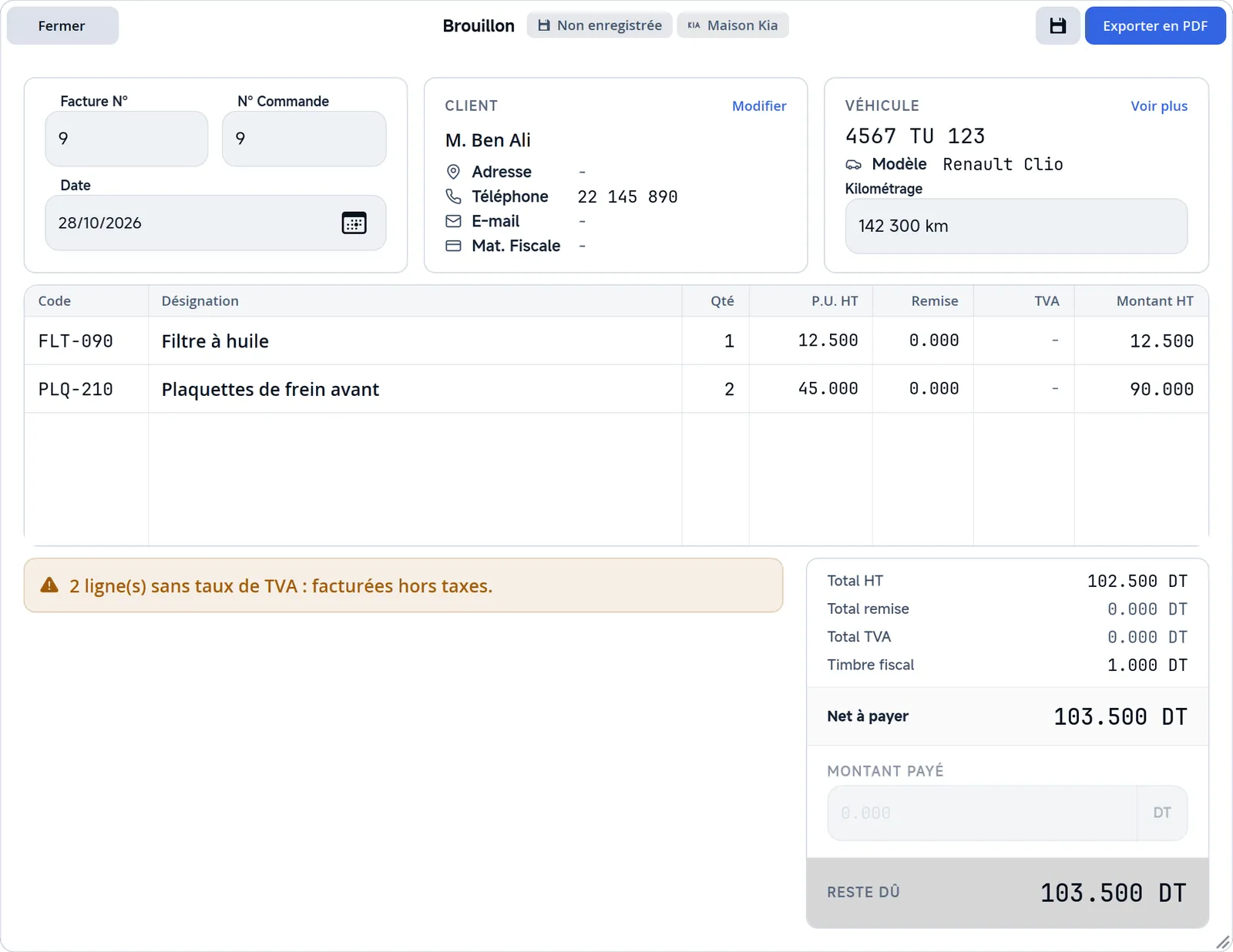Screen dimensions: 1233x952
Task: Close the invoice with Fermer button
Action: (62, 25)
